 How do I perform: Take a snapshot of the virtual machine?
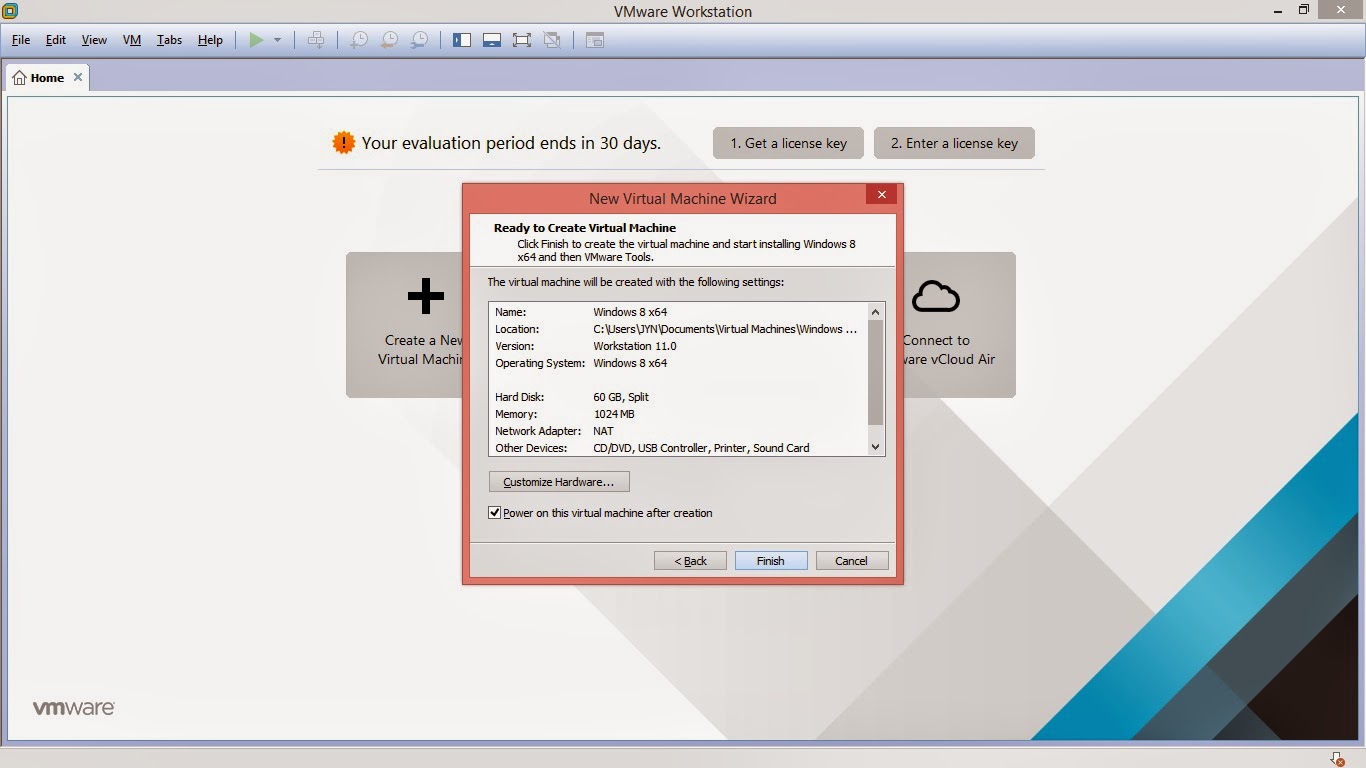(359, 40)
